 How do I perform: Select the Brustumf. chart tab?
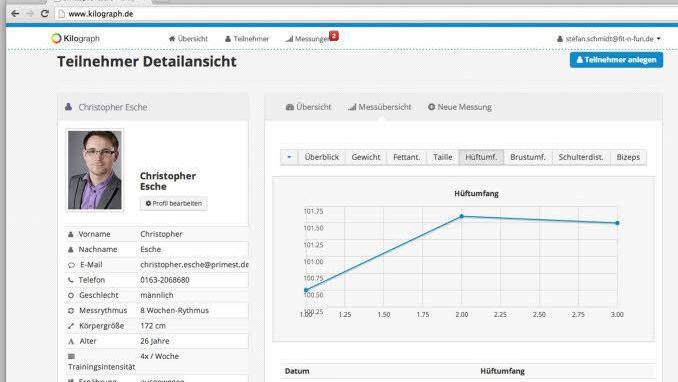528,157
